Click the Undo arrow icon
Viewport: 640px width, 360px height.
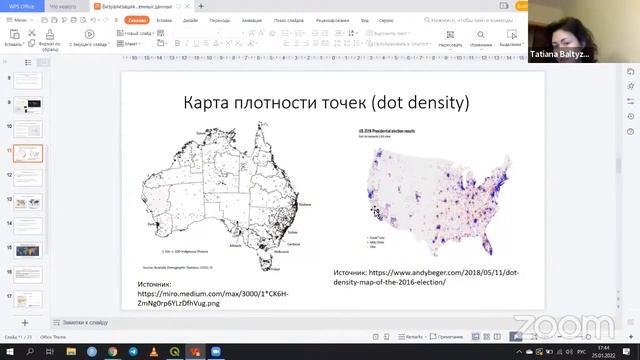click(x=93, y=20)
